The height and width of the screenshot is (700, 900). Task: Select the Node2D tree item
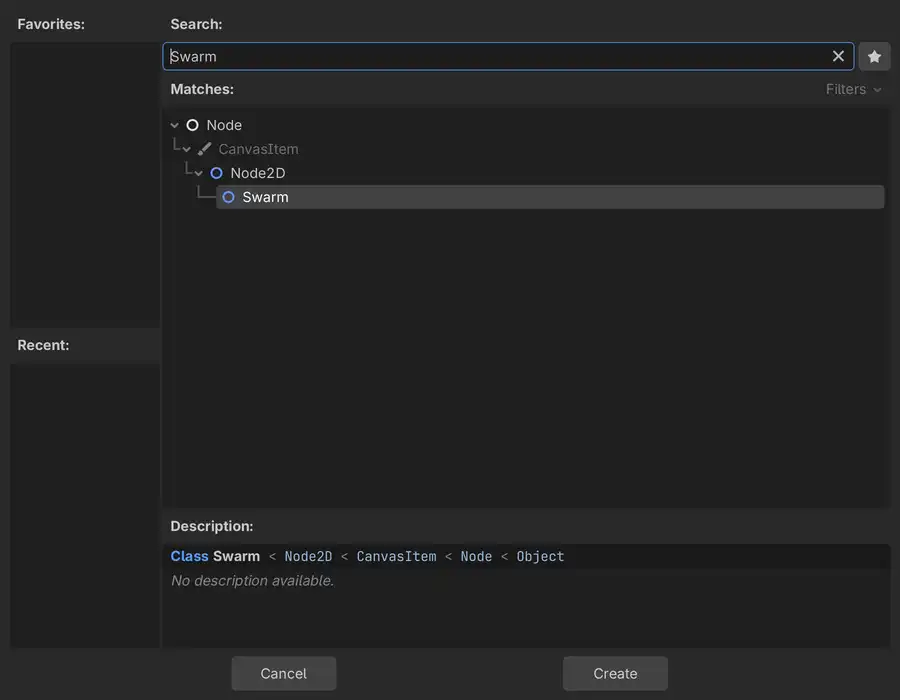(x=258, y=173)
